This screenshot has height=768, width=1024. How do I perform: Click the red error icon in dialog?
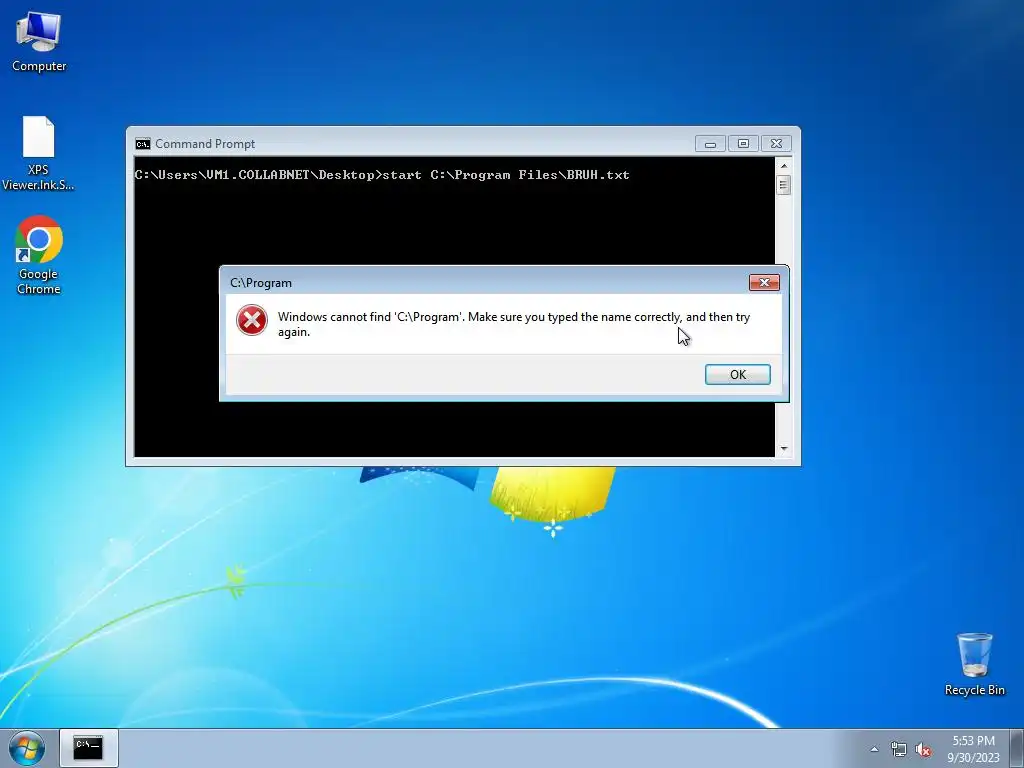[x=251, y=321]
